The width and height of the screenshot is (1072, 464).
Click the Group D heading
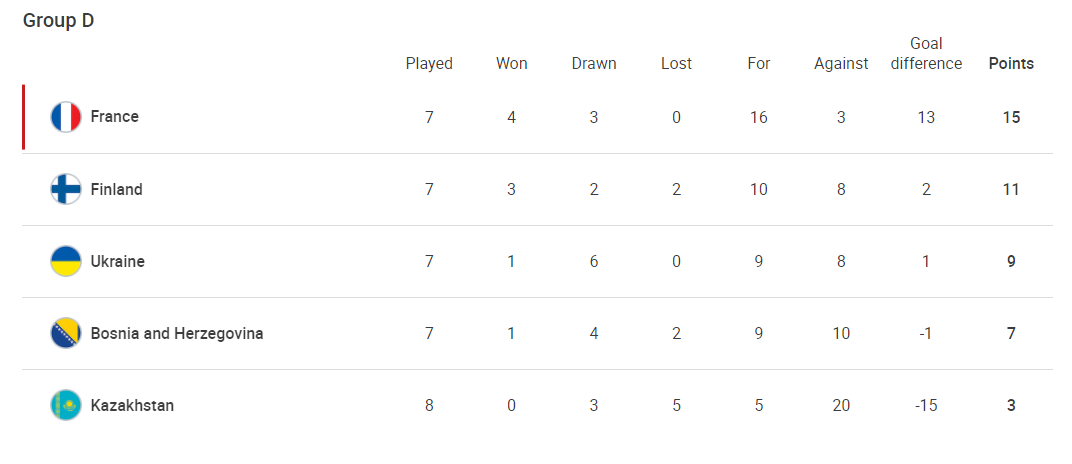pos(58,21)
